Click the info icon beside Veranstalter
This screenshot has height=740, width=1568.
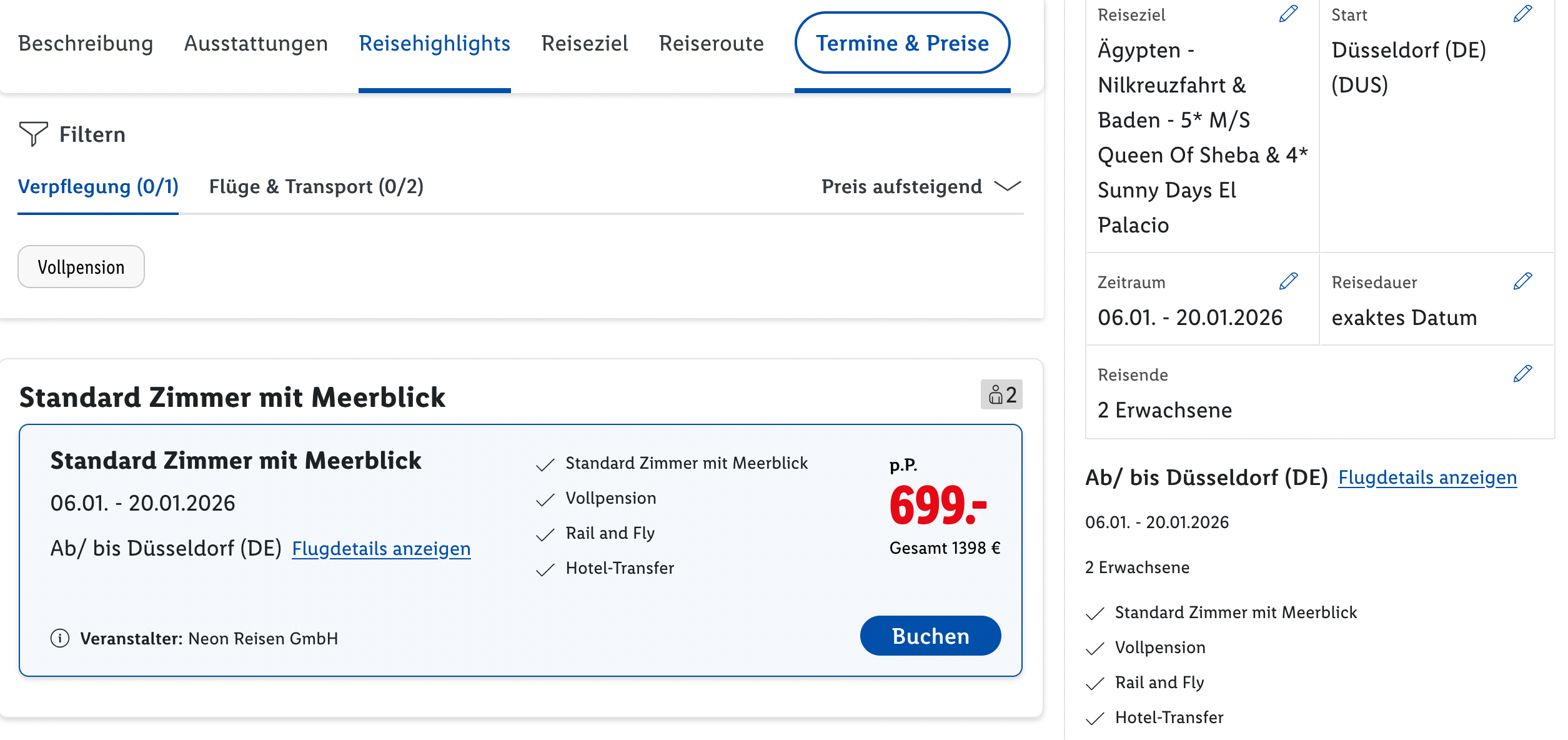tap(60, 638)
